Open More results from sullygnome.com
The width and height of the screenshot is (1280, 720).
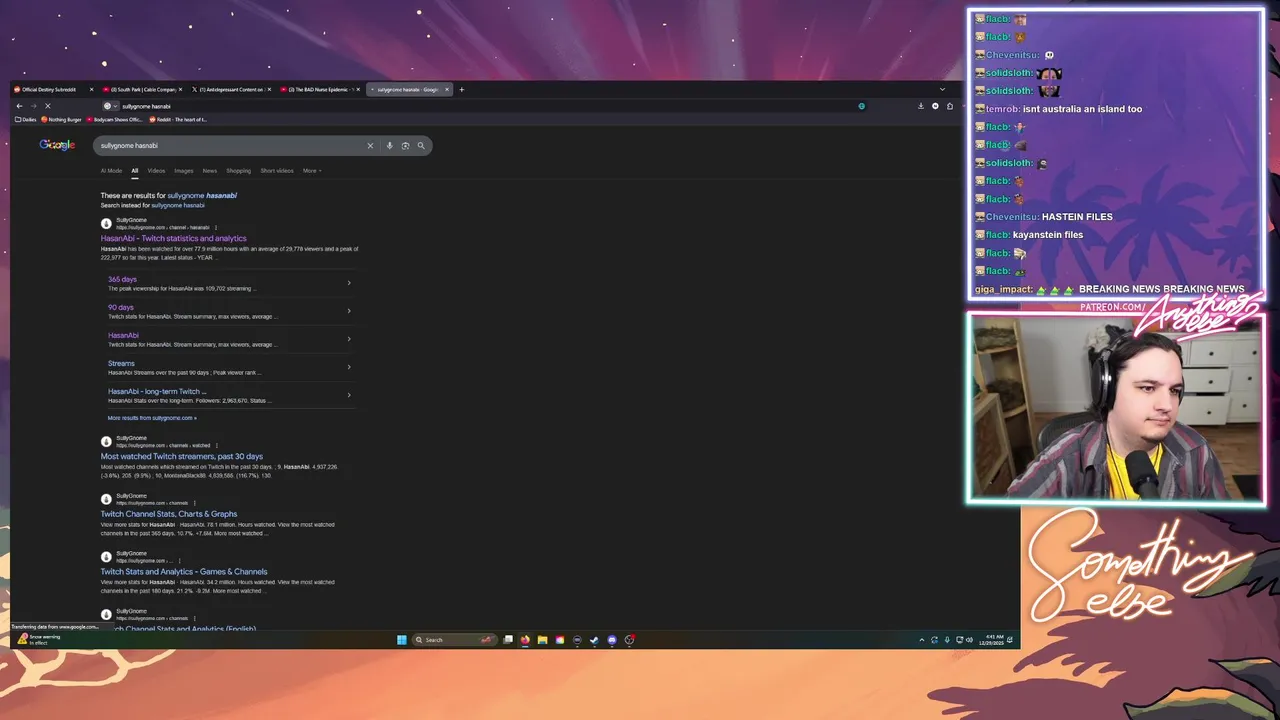(x=152, y=418)
